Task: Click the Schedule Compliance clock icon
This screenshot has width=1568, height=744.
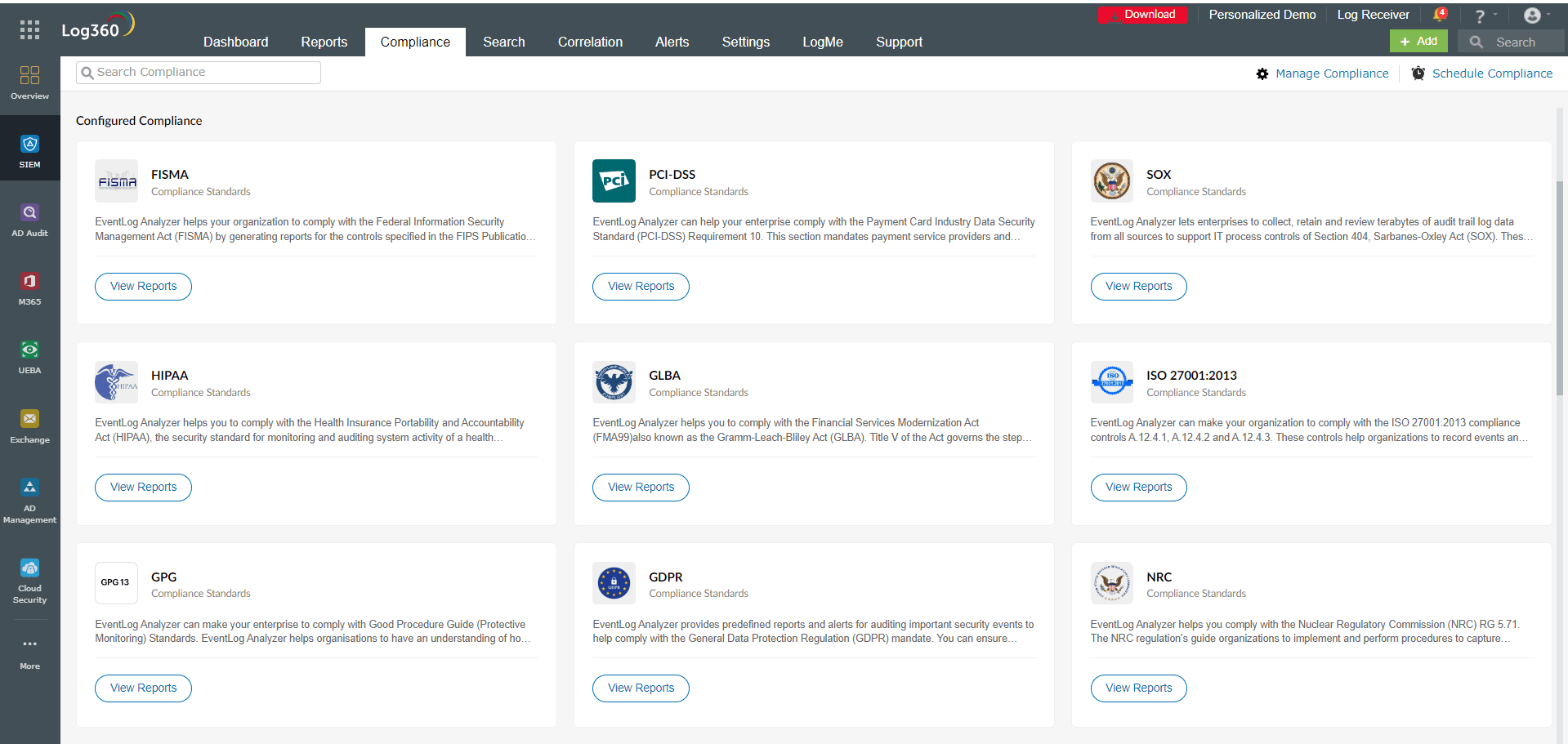Action: point(1418,74)
